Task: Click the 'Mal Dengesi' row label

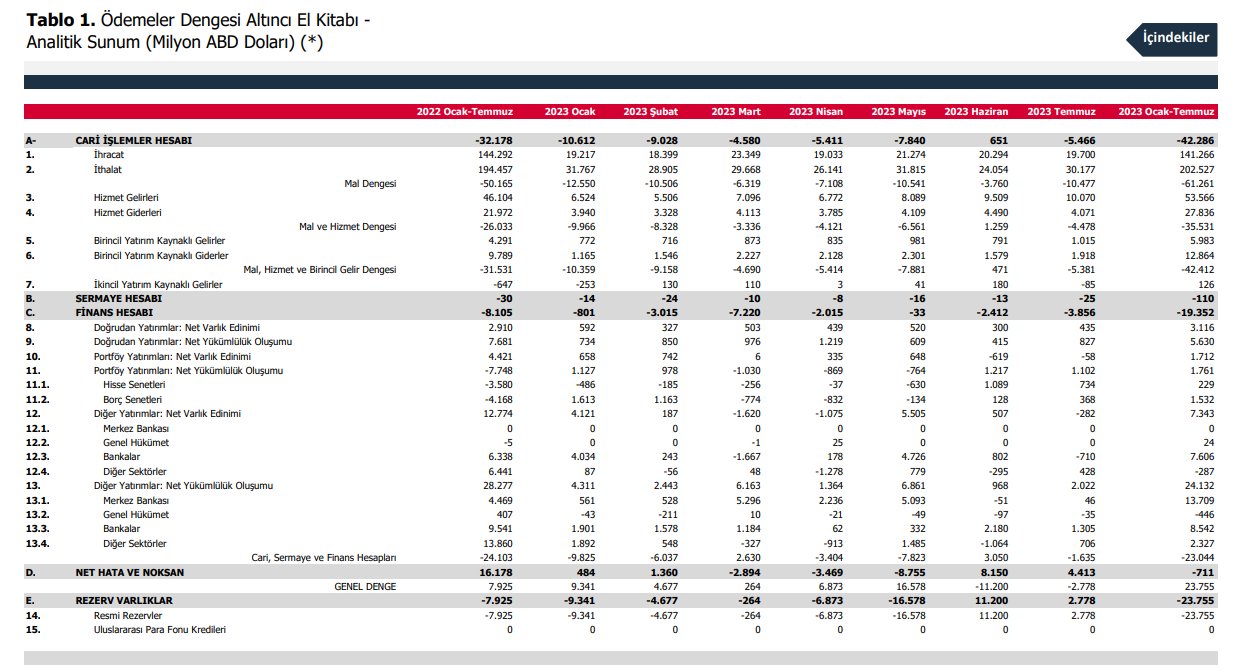Action: coord(370,184)
